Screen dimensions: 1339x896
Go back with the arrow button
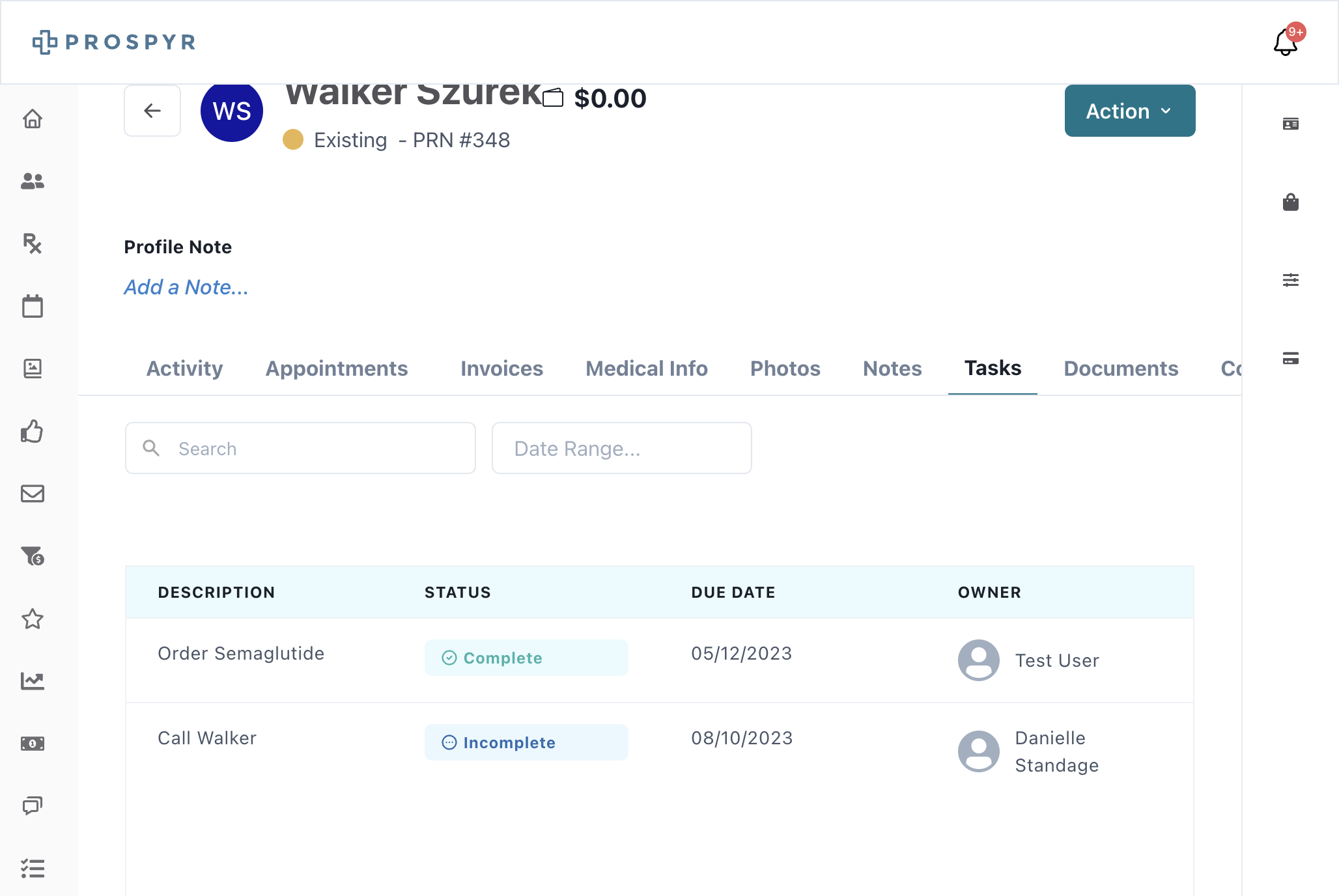pos(152,111)
